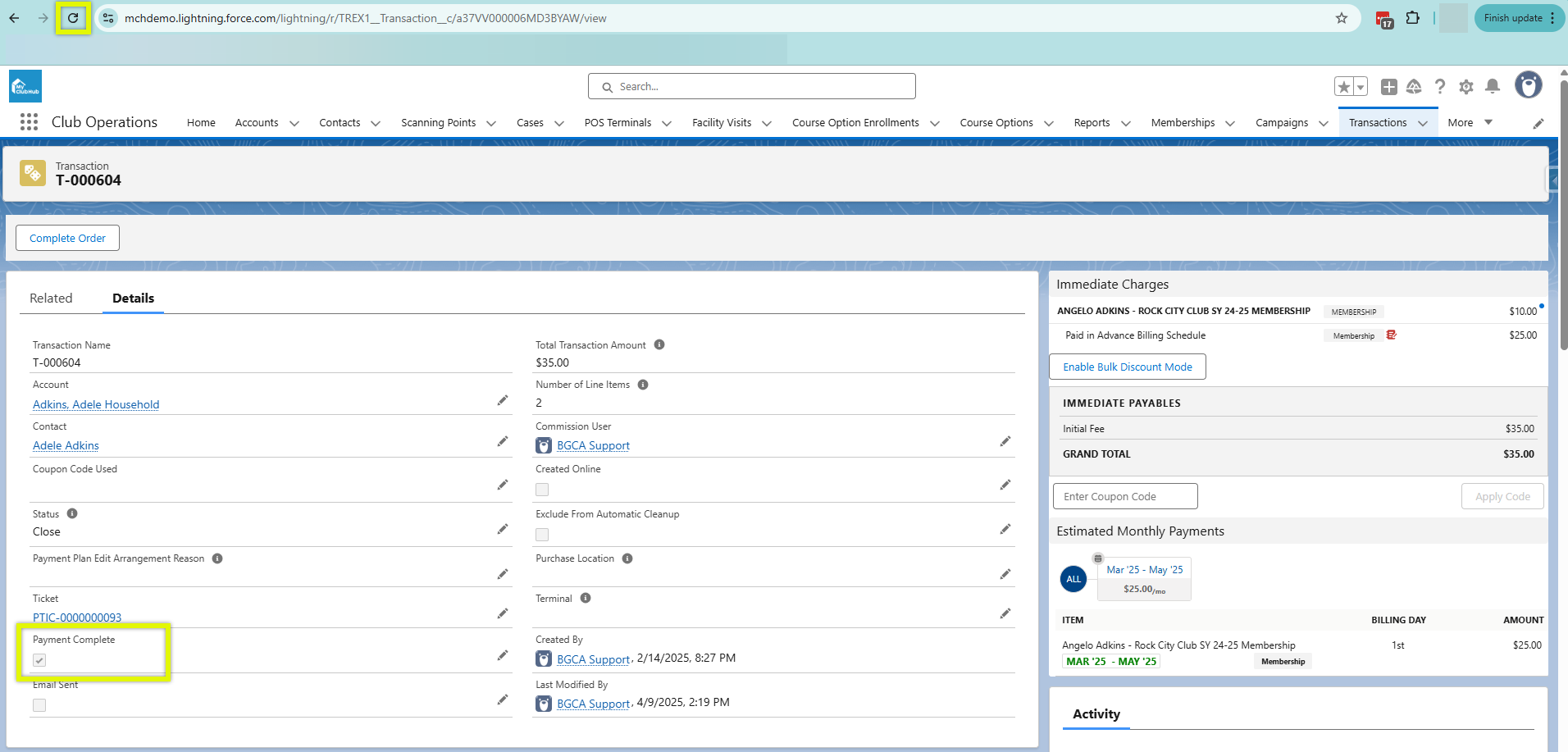Click the Status field edit pencil
Viewport: 1568px width, 752px height.
pos(503,530)
